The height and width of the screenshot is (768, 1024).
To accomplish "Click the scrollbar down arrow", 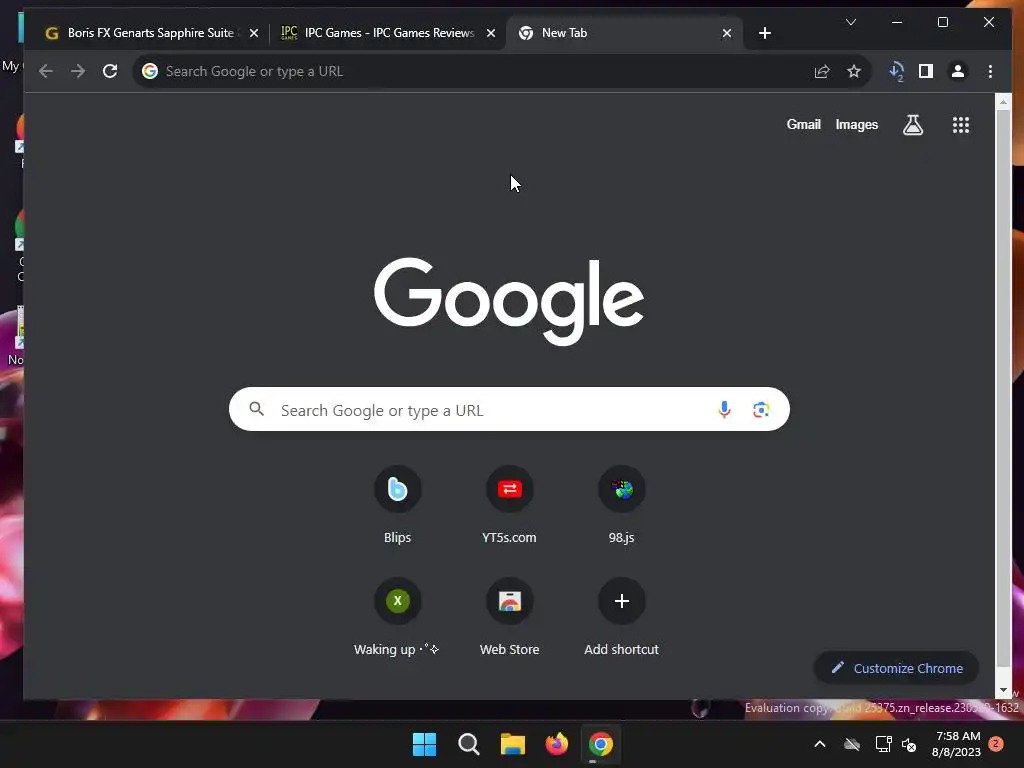I will 1003,690.
